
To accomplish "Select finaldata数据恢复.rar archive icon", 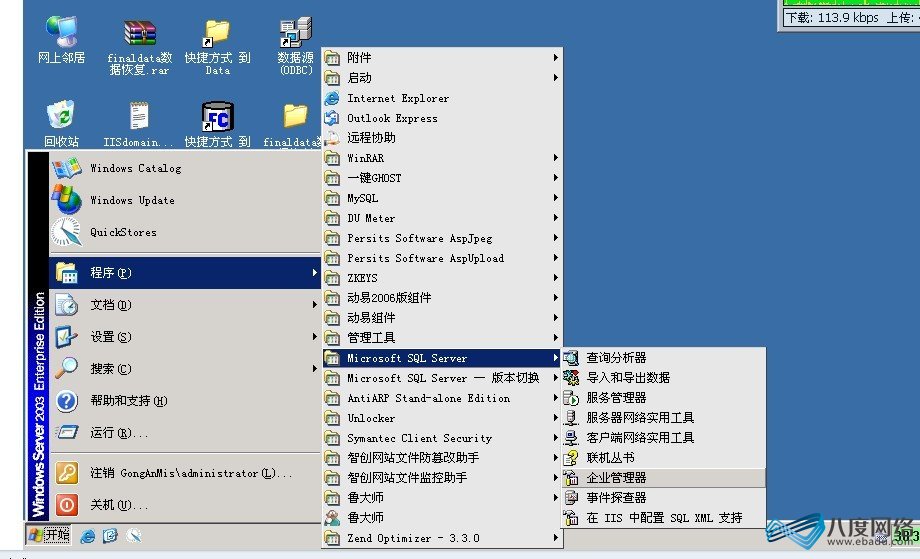I will click(x=140, y=47).
